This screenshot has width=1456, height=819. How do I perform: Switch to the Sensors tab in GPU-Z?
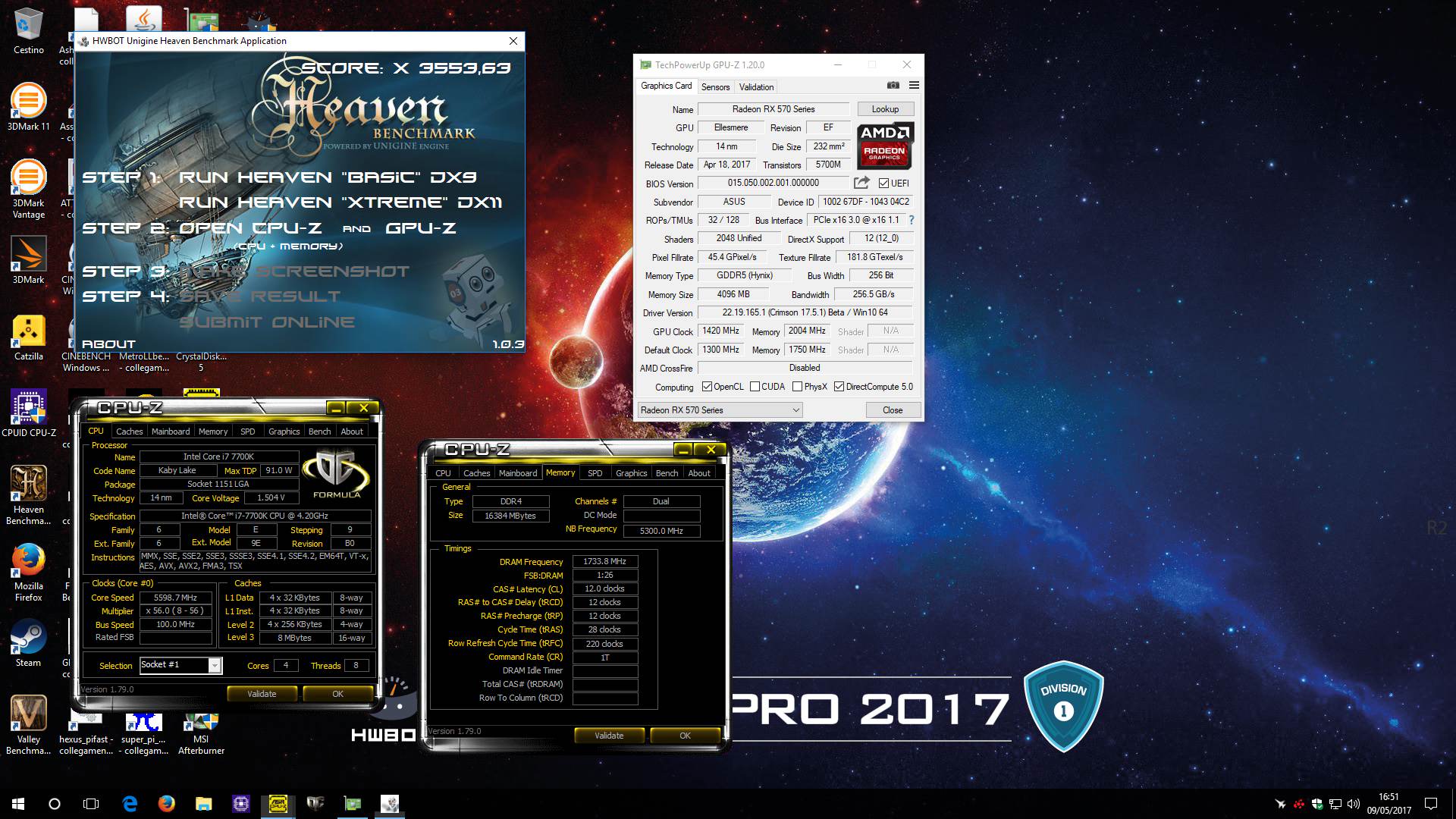(x=715, y=86)
